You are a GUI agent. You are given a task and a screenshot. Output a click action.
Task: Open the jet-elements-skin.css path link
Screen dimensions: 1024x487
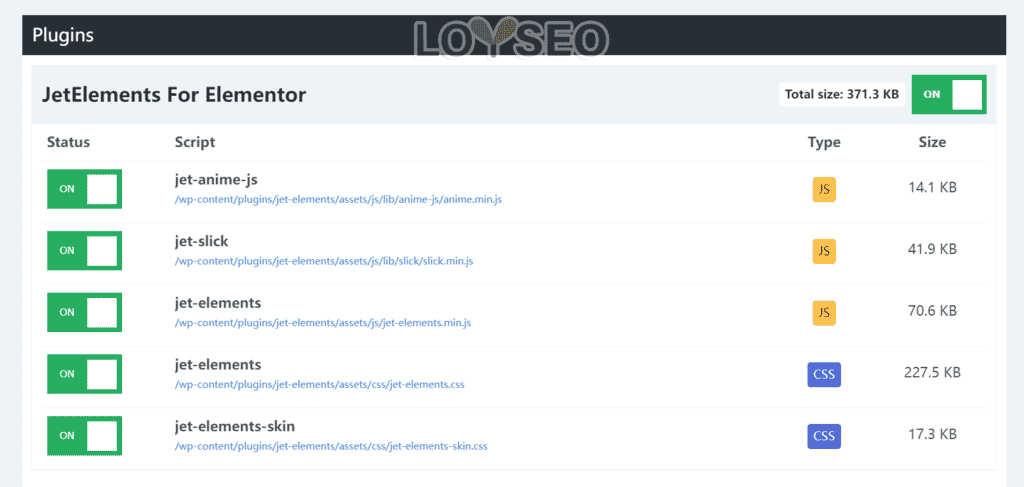click(x=331, y=447)
